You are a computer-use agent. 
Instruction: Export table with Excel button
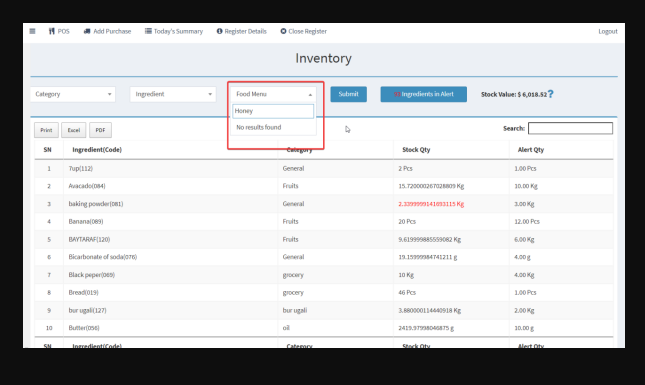pos(74,130)
